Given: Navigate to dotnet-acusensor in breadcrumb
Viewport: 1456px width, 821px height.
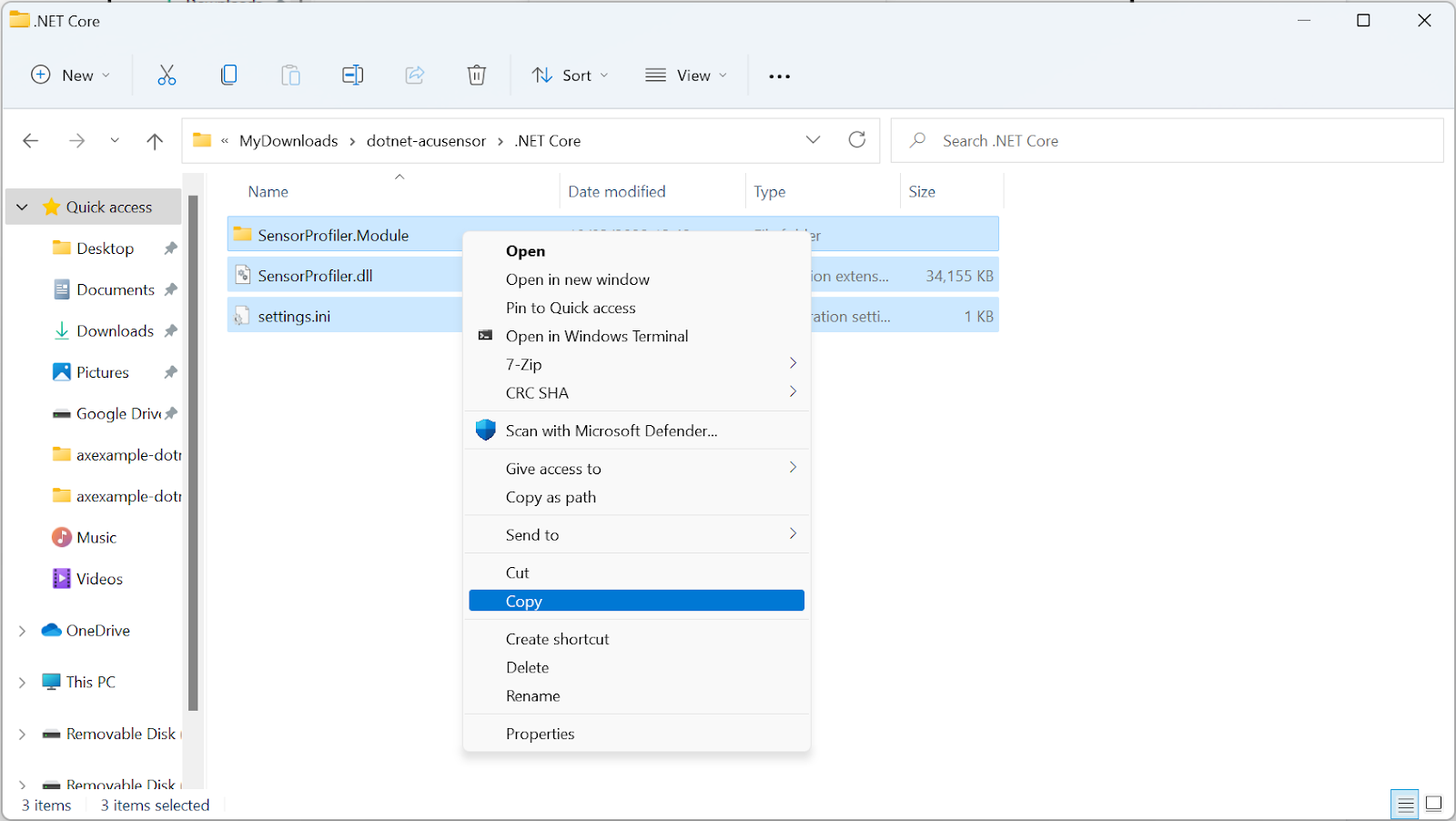Looking at the screenshot, I should pyautogui.click(x=426, y=141).
